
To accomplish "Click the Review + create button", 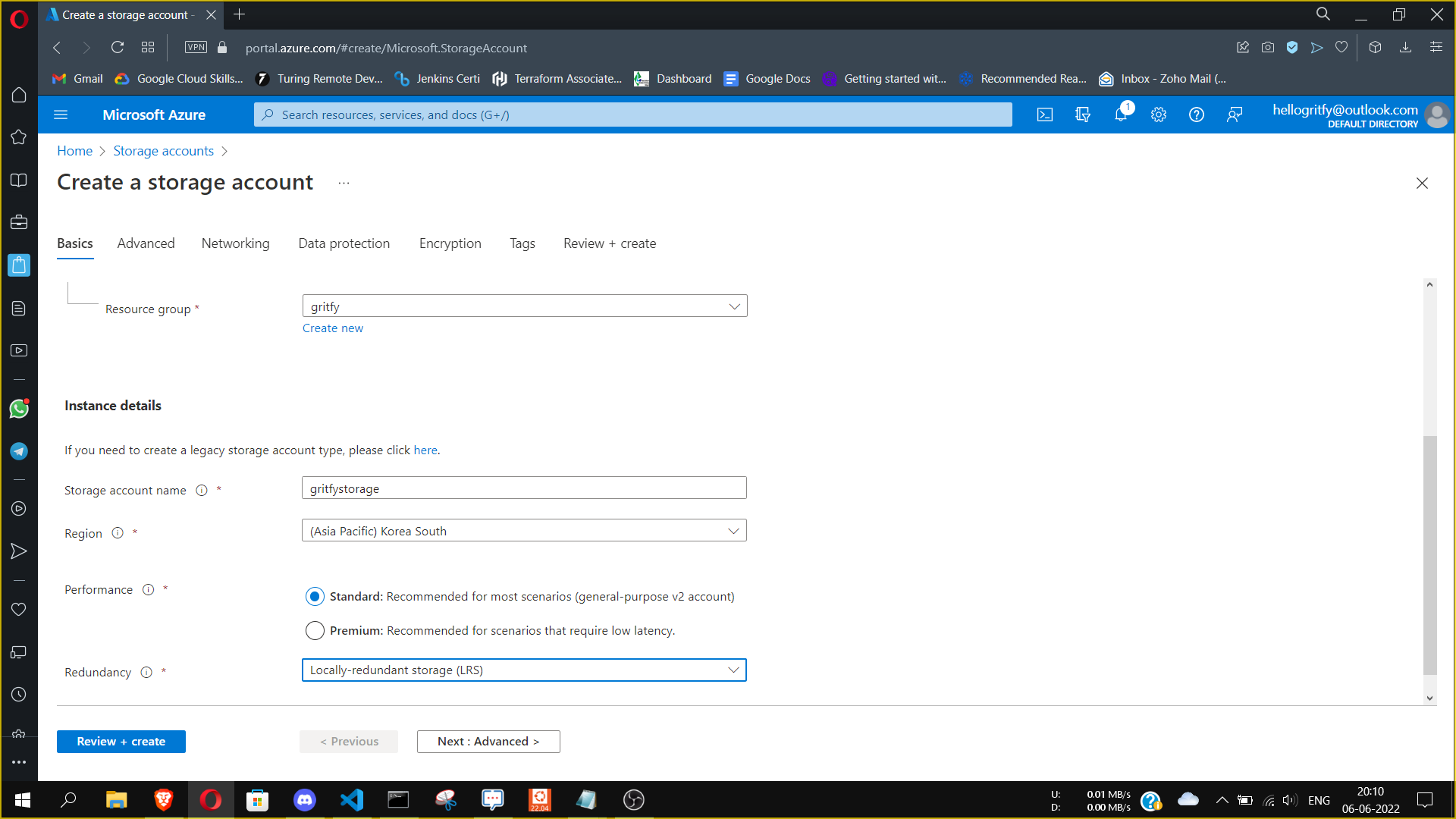I will pyautogui.click(x=121, y=741).
